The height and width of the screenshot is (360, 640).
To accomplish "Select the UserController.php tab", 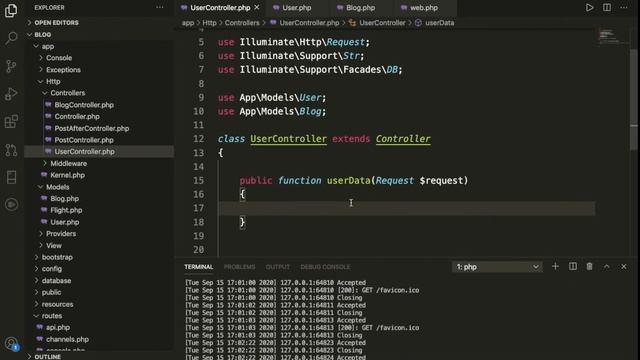I will click(220, 7).
